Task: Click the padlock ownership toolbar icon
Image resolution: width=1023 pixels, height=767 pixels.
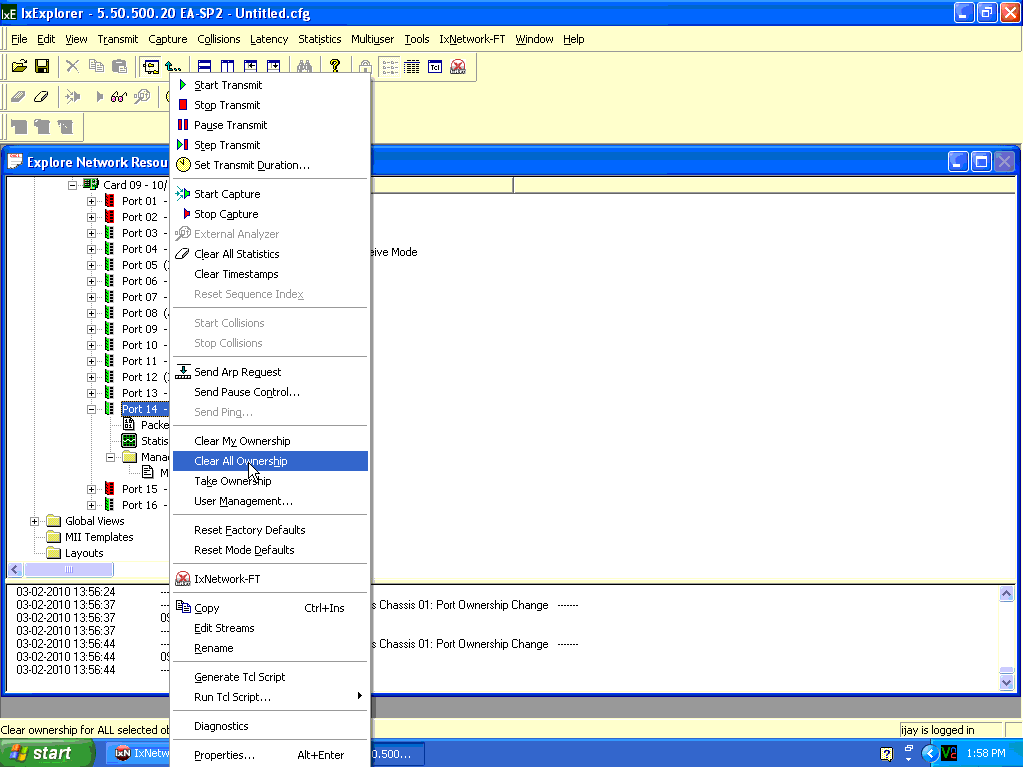Action: click(x=365, y=66)
